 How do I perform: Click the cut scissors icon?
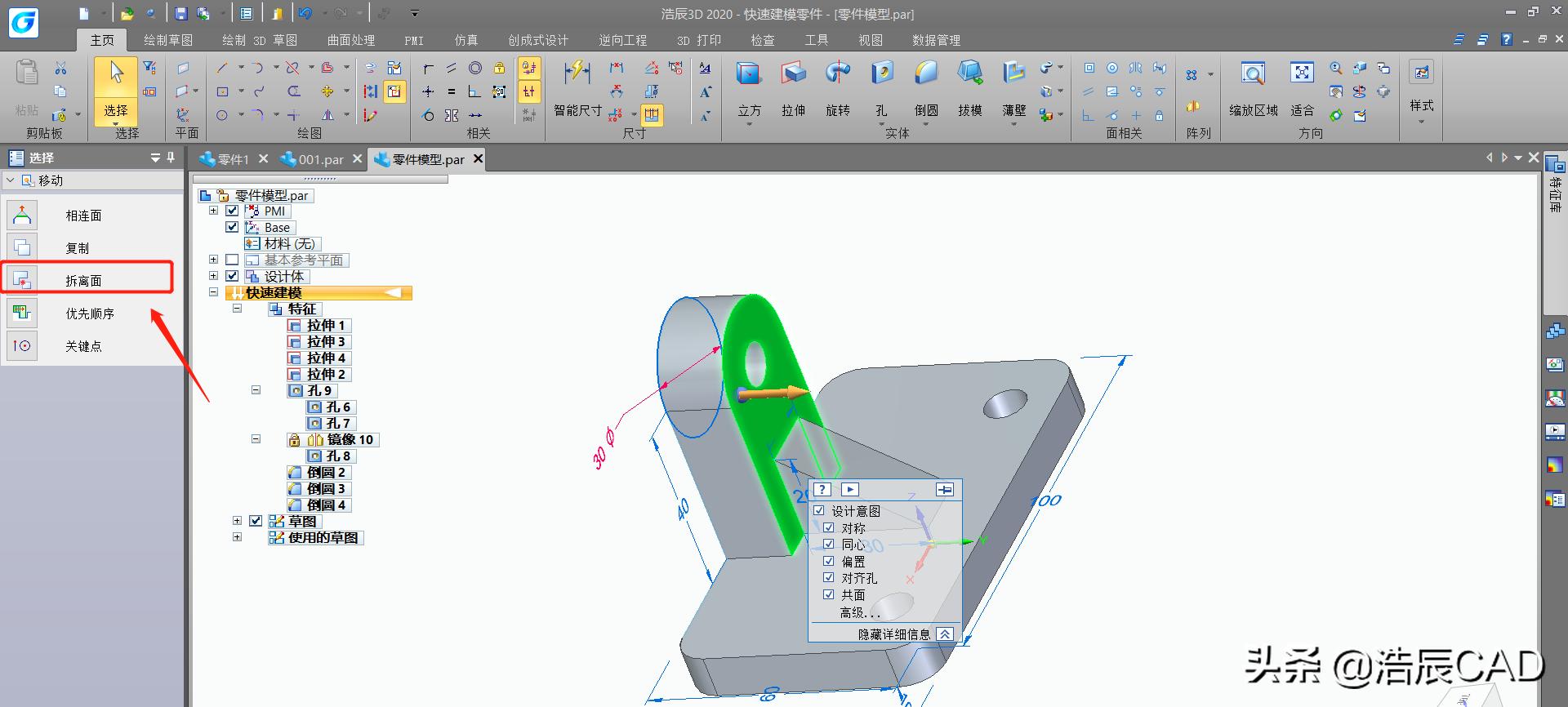pos(60,68)
